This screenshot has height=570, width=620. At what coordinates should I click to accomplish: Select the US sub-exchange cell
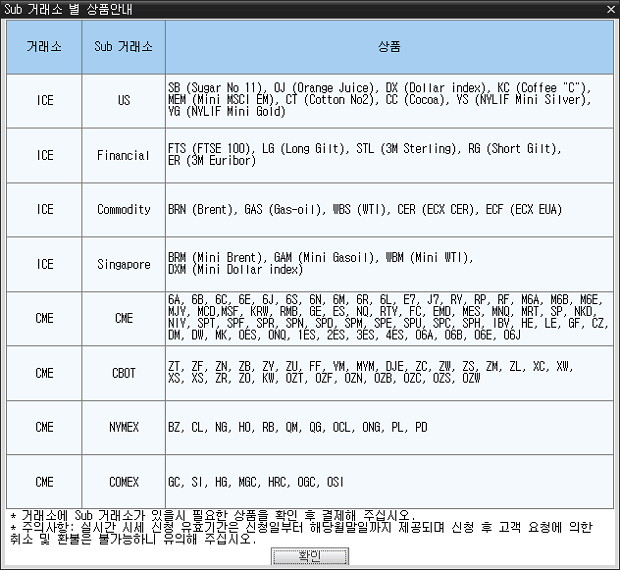point(123,101)
